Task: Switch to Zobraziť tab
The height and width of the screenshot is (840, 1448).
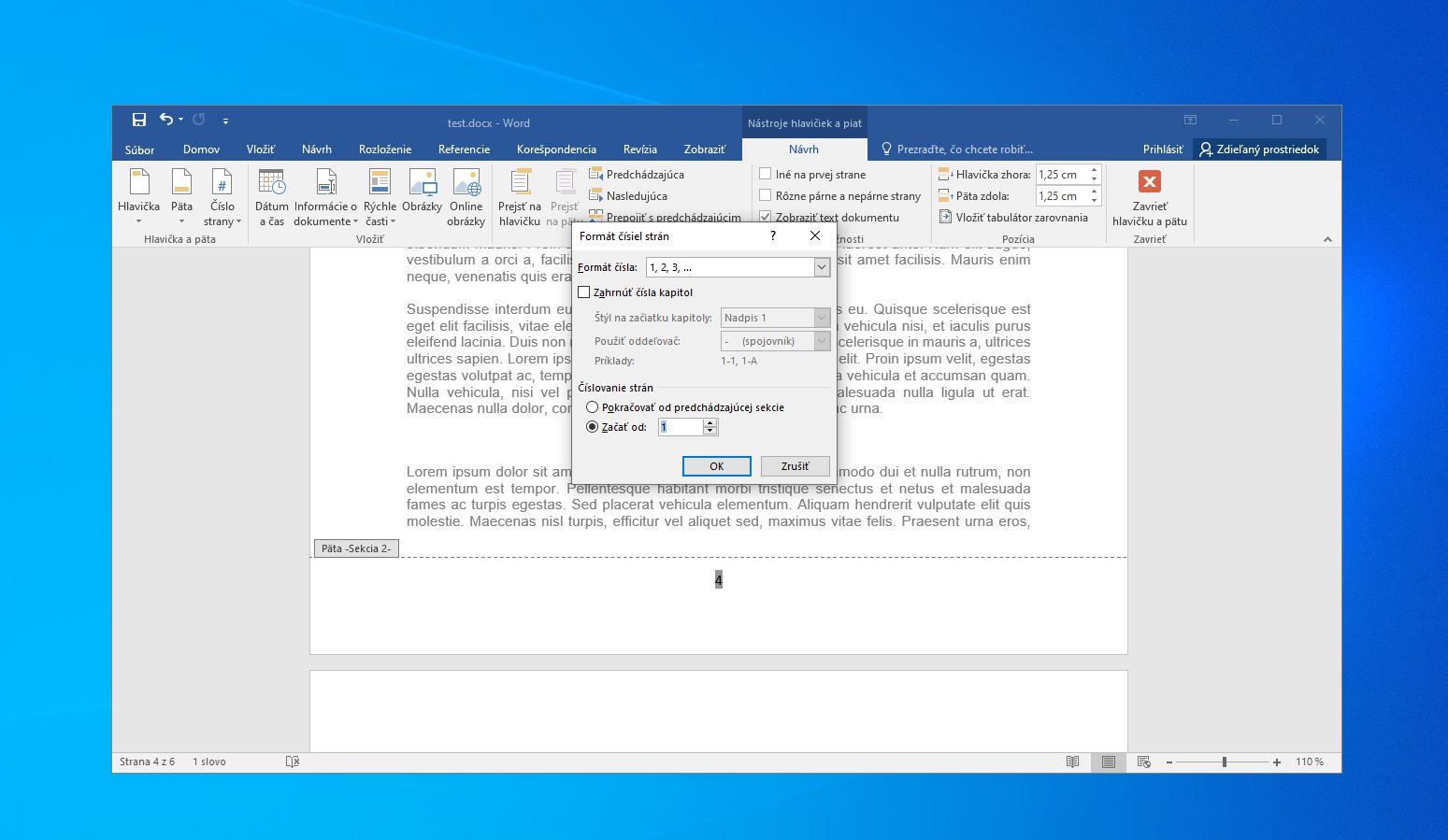Action: pyautogui.click(x=704, y=149)
